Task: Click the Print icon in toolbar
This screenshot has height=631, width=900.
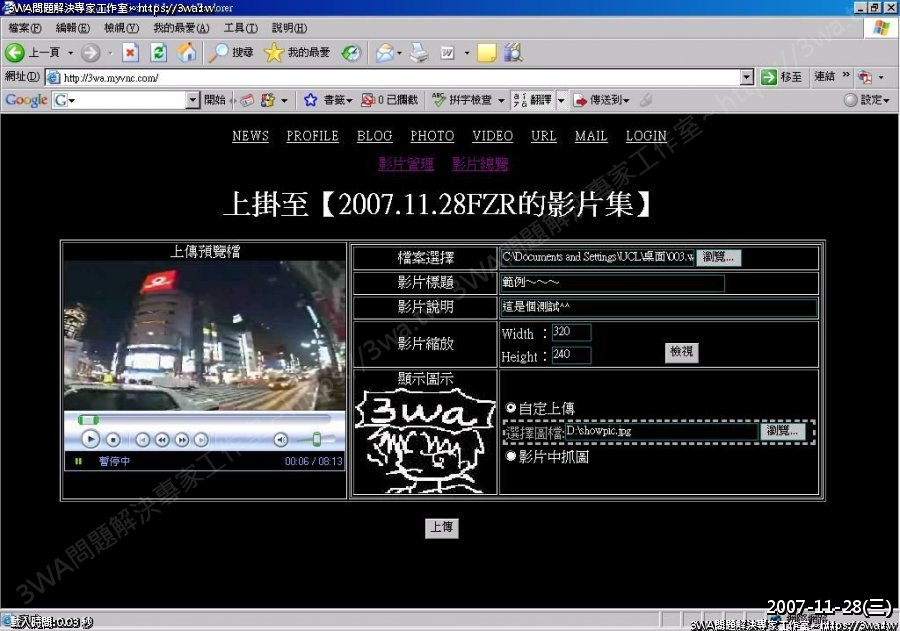Action: (x=420, y=53)
